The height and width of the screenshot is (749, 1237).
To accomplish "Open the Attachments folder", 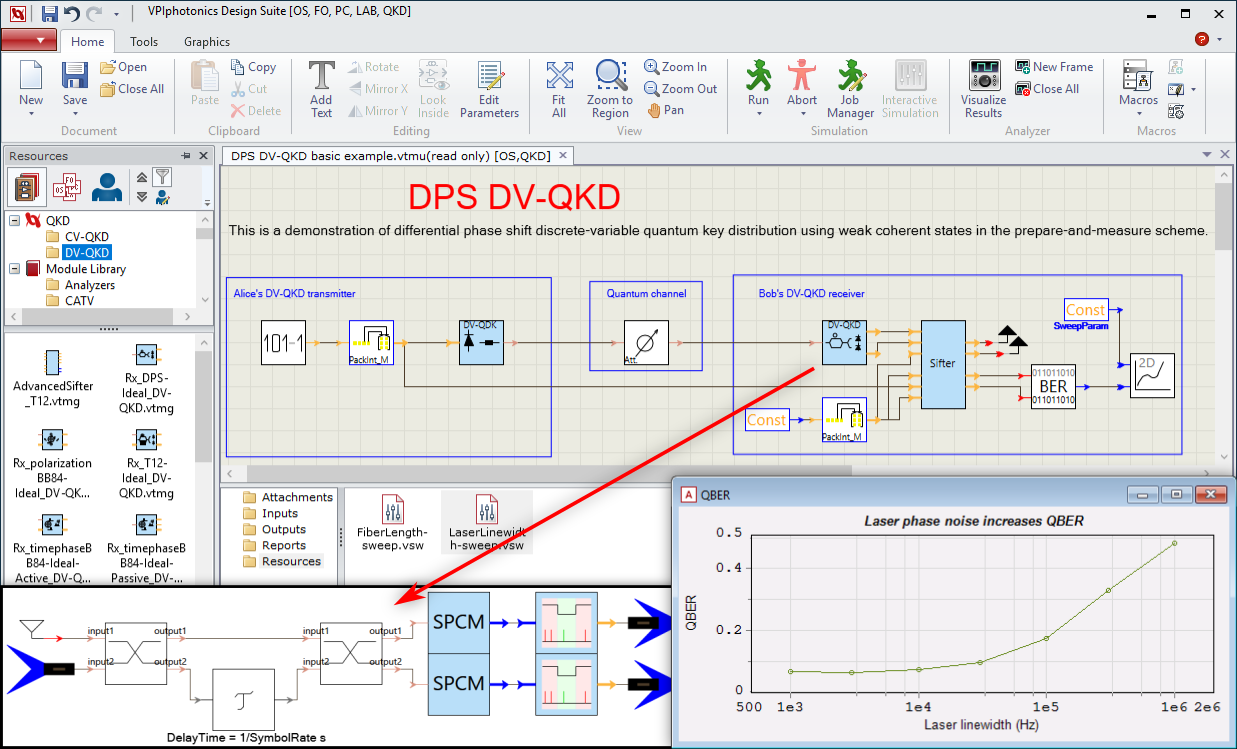I will [288, 497].
